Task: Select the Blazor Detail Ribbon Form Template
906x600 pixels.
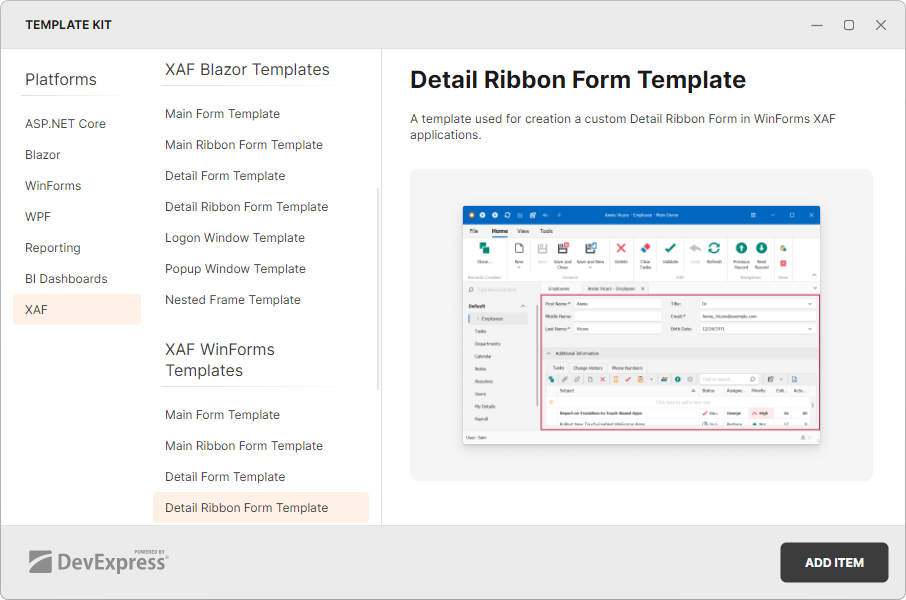Action: (x=246, y=206)
